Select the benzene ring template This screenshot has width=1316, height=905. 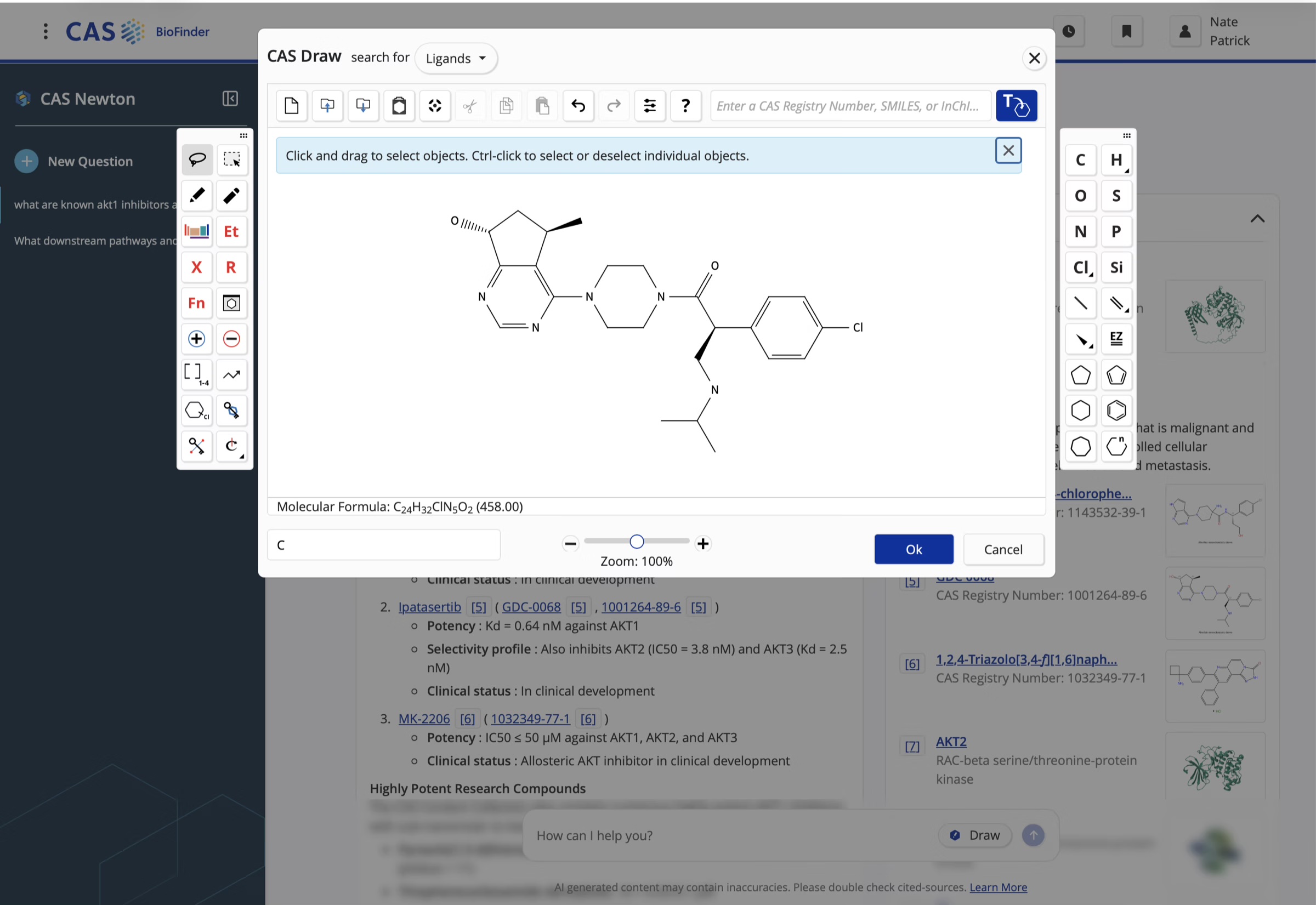pos(1116,411)
